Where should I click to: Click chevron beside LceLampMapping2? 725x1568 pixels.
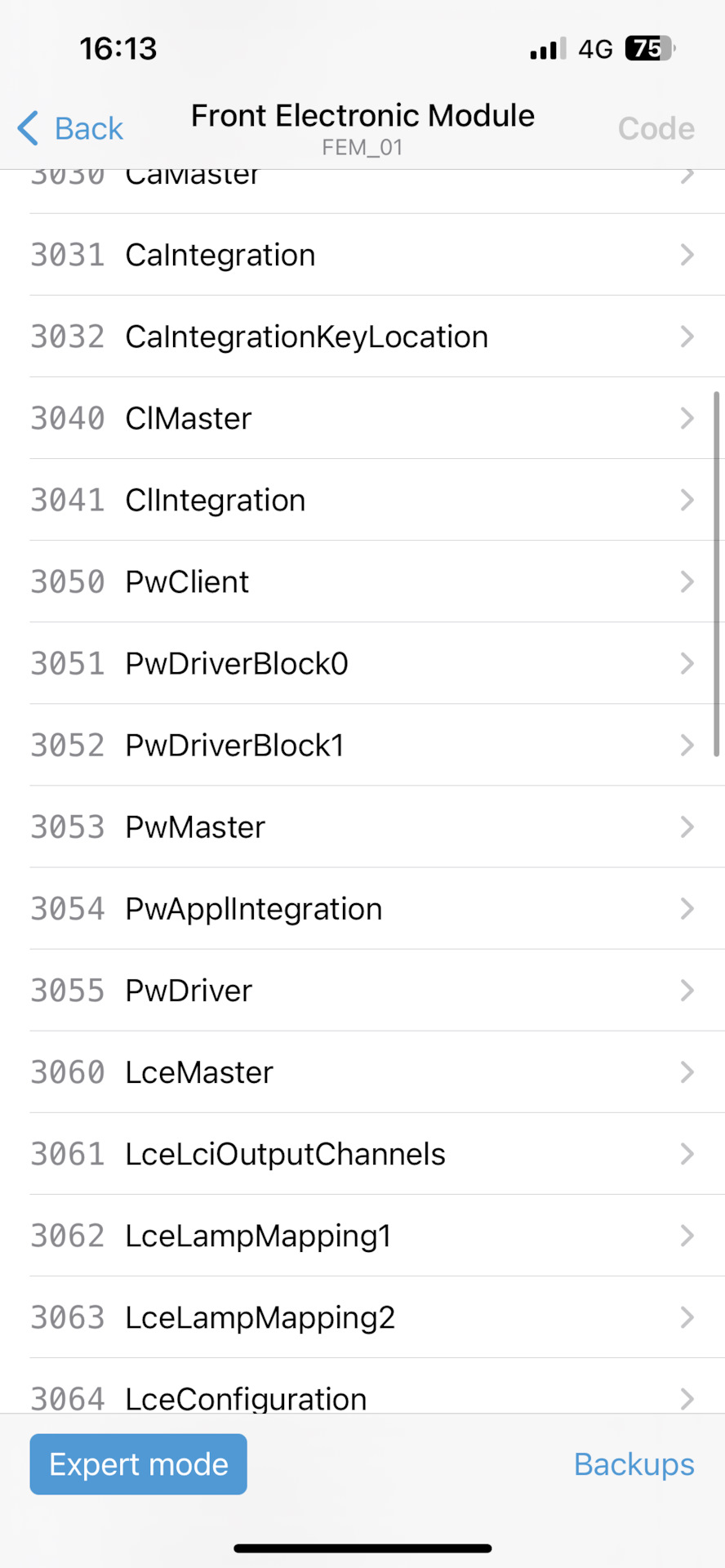pyautogui.click(x=687, y=1317)
